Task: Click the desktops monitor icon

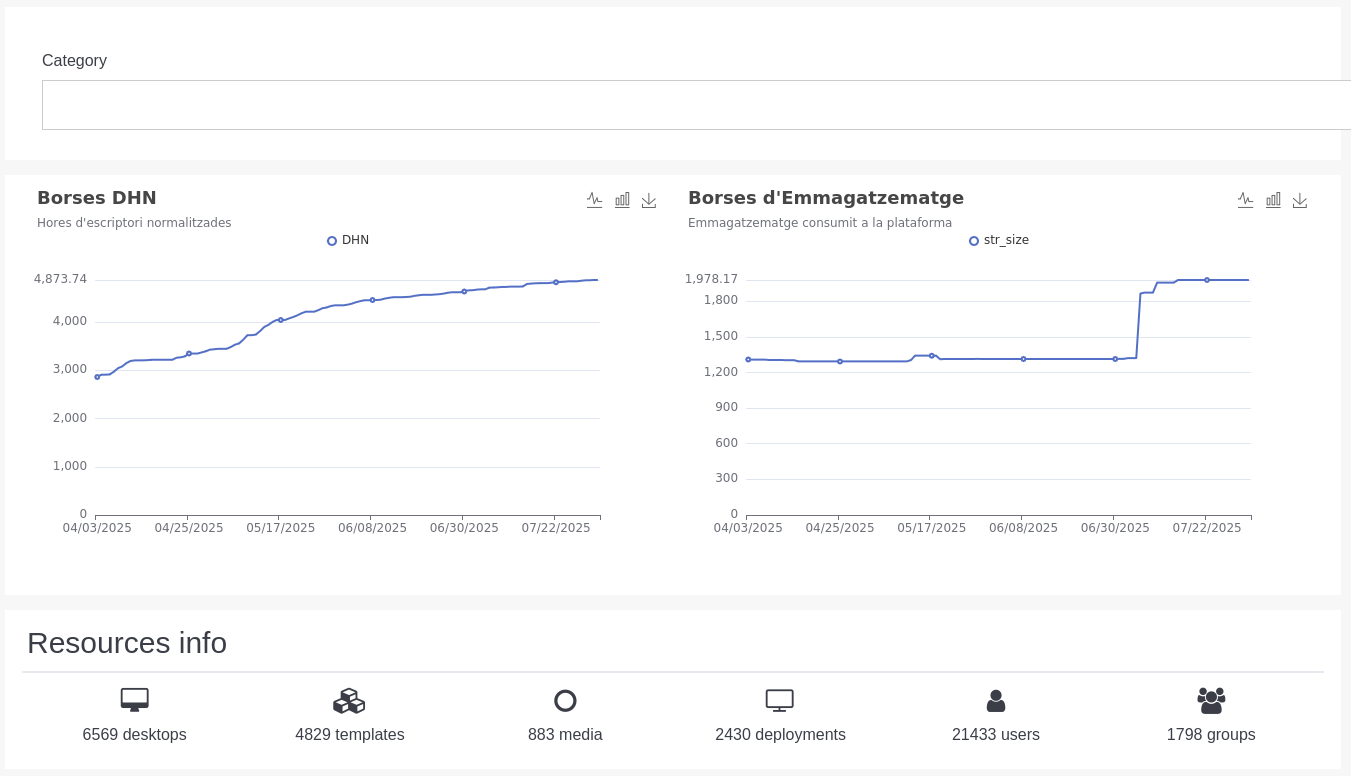Action: (134, 700)
